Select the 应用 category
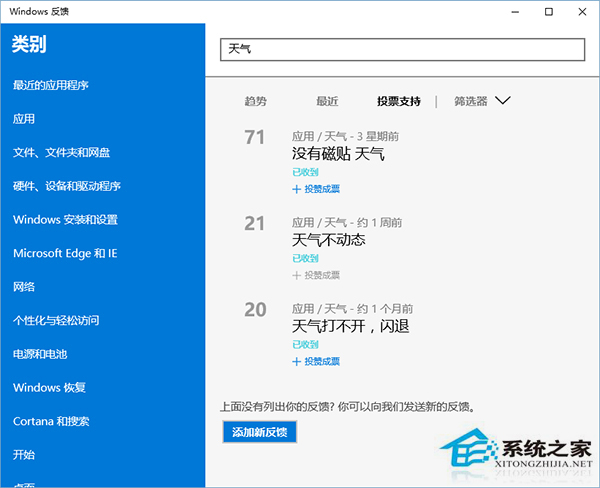The width and height of the screenshot is (600, 488). pyautogui.click(x=24, y=119)
